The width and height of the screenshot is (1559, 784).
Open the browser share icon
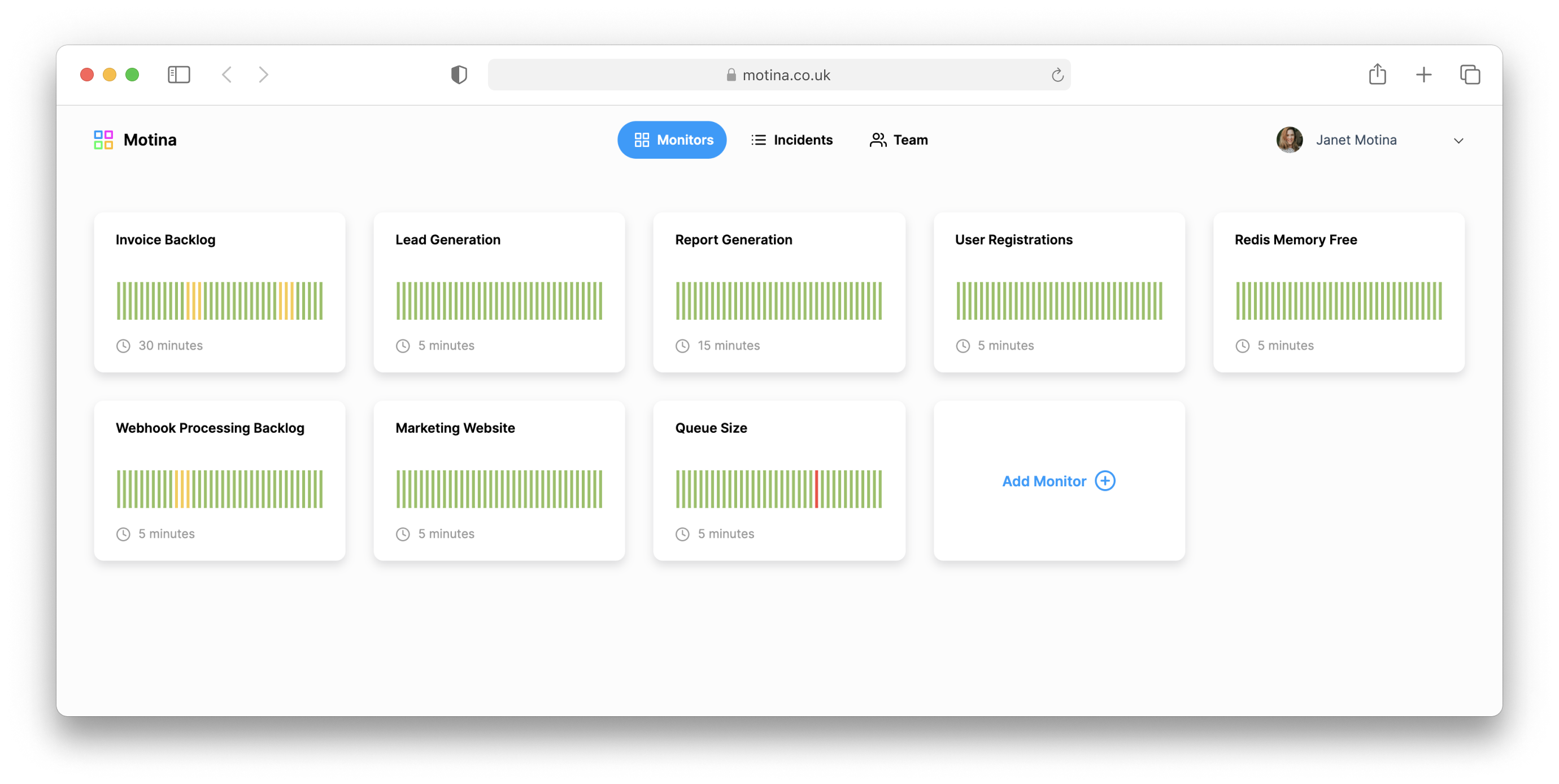[1378, 74]
